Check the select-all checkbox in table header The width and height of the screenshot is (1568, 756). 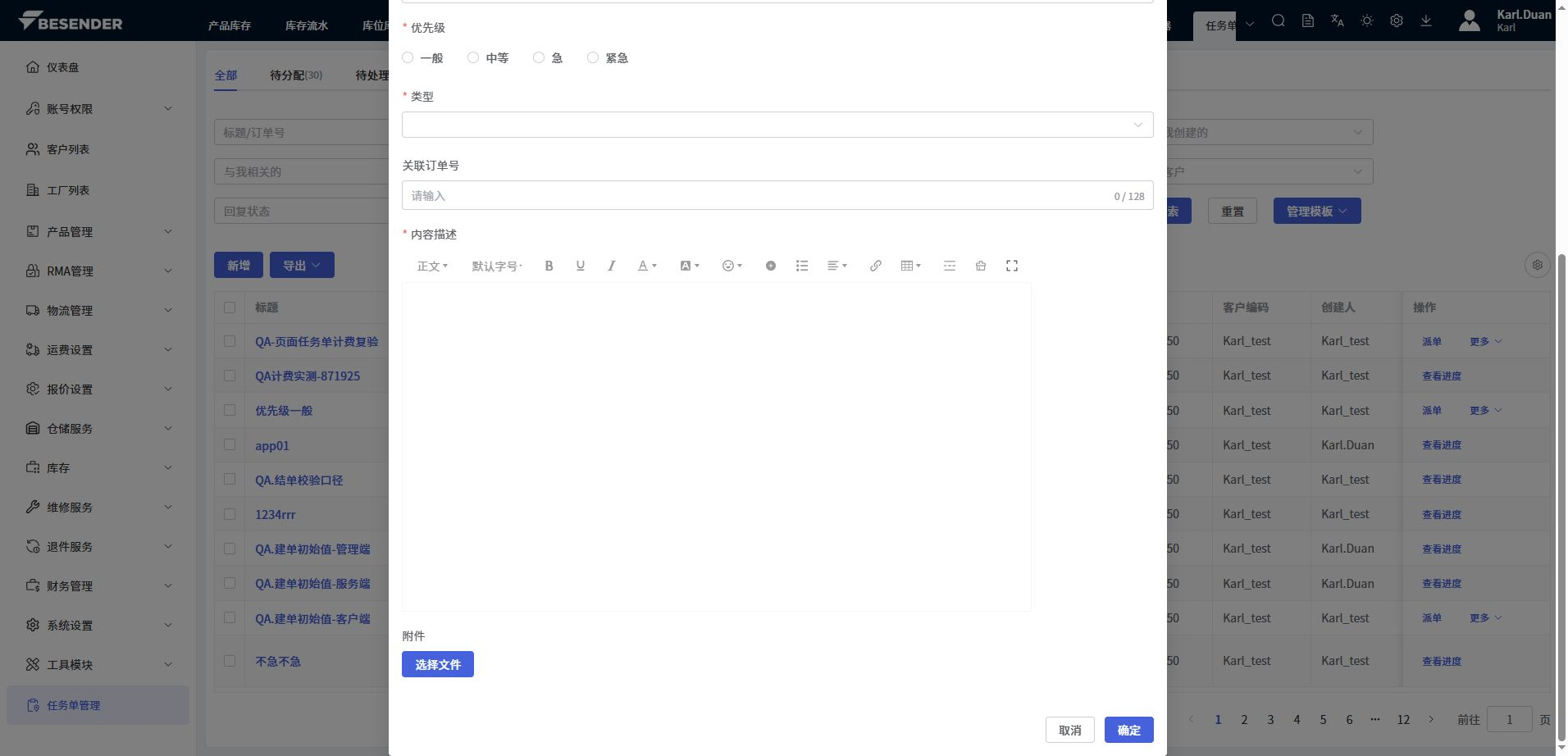click(230, 307)
